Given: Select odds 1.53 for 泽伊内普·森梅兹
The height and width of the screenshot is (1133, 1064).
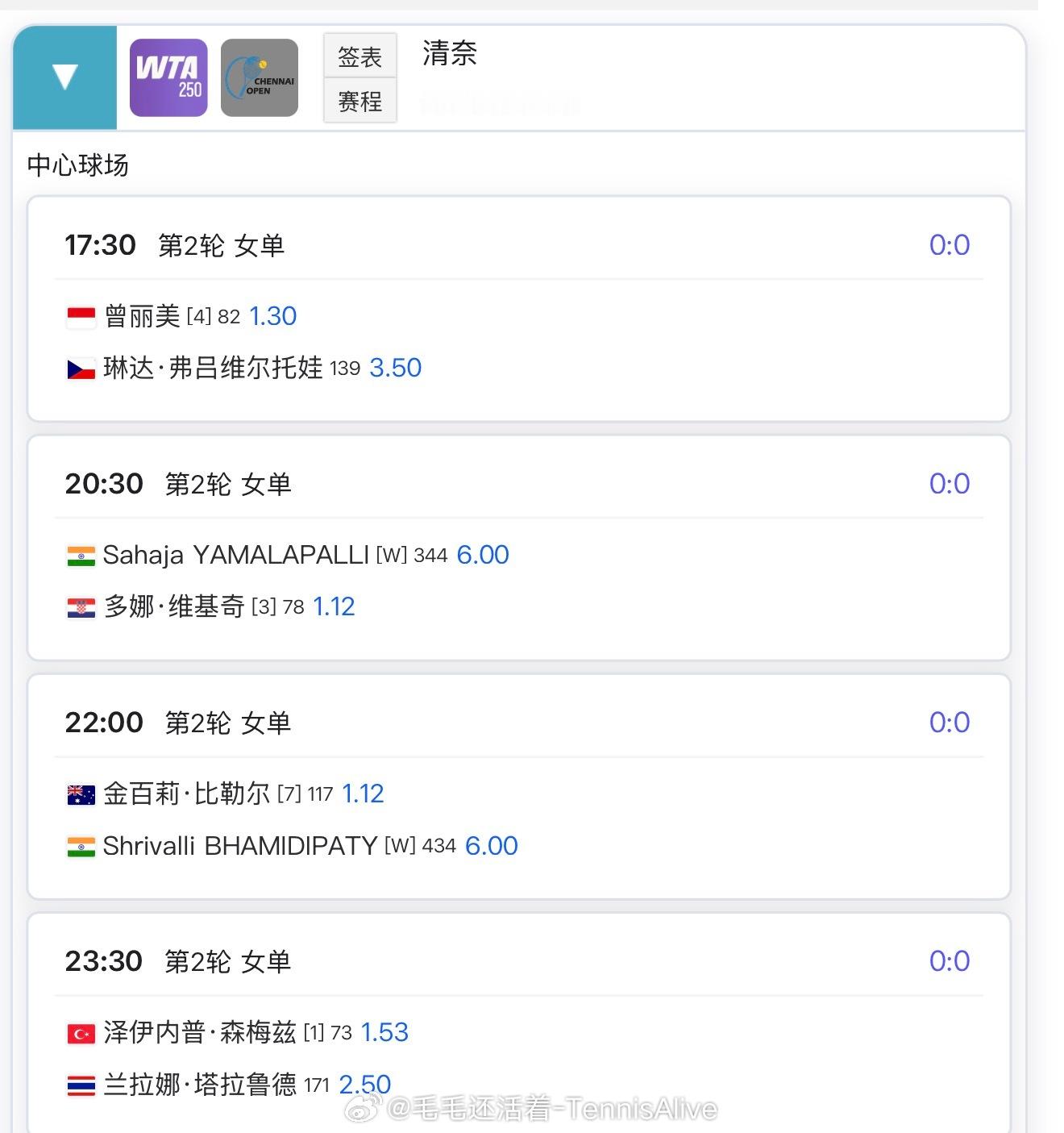Looking at the screenshot, I should [384, 1032].
